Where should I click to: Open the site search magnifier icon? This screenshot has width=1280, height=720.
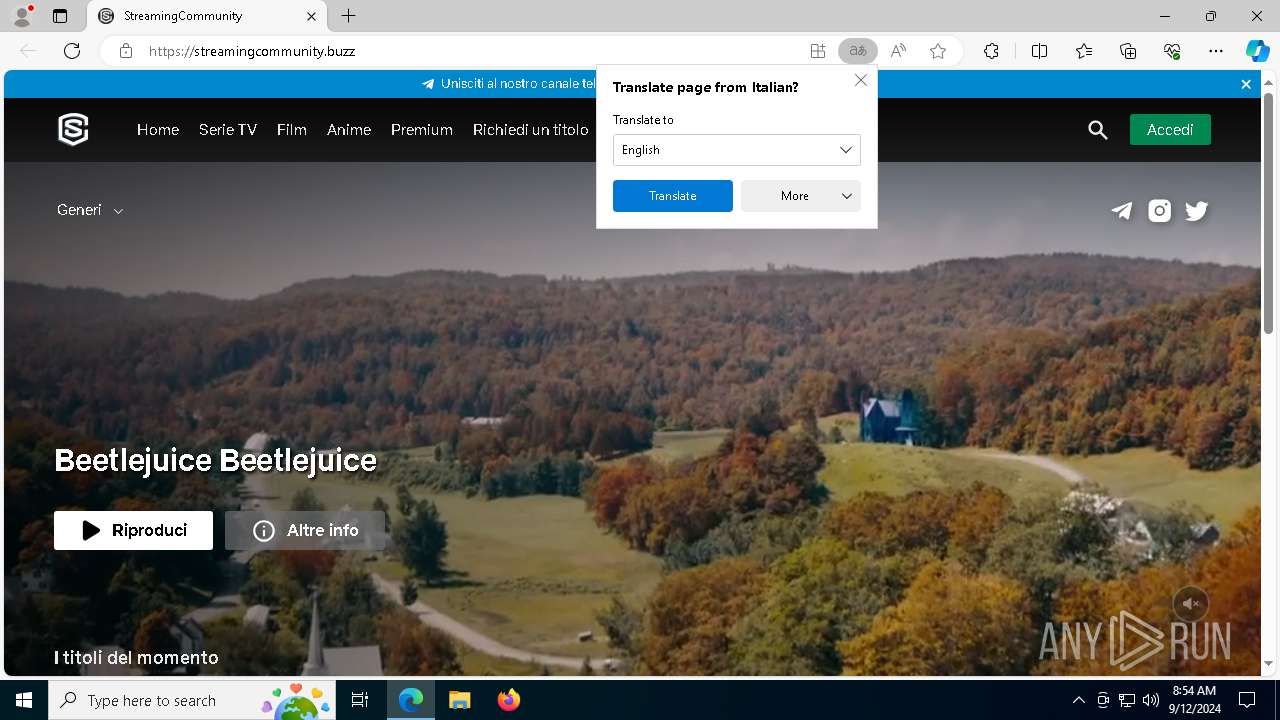pos(1098,130)
